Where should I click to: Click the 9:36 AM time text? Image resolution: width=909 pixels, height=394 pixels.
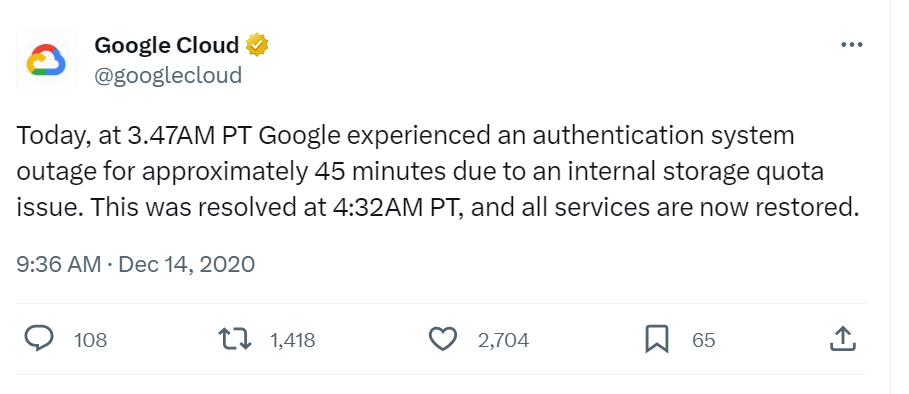[x=59, y=264]
